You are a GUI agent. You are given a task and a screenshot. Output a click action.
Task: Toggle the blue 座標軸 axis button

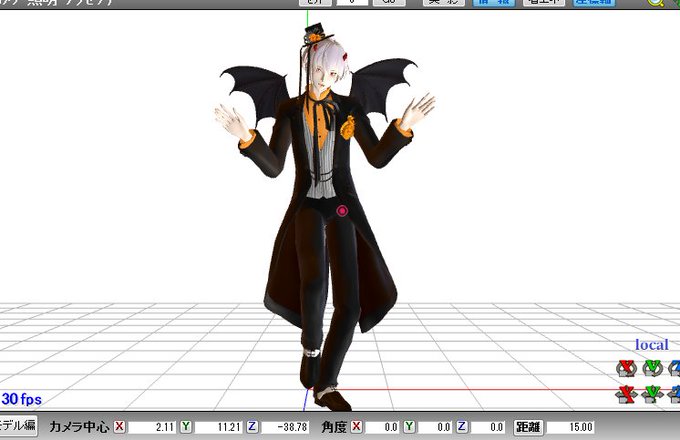[x=594, y=2]
